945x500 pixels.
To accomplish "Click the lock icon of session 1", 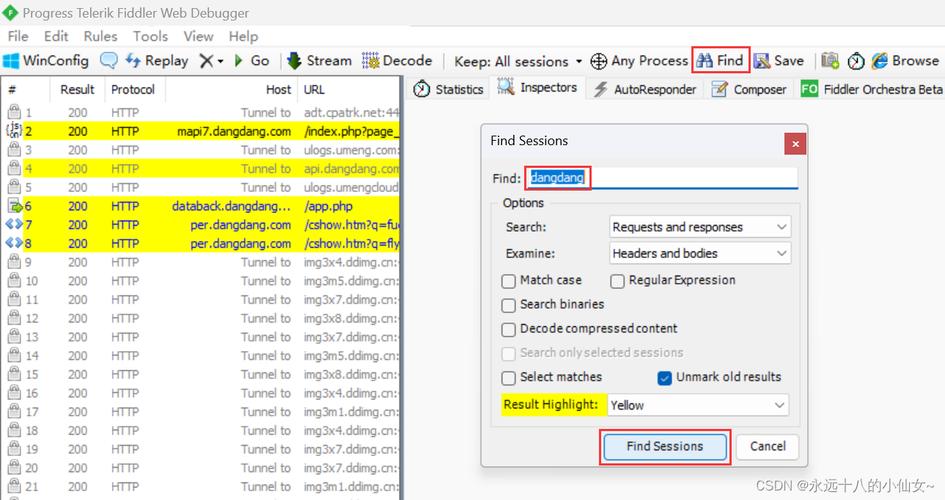I will pos(14,112).
